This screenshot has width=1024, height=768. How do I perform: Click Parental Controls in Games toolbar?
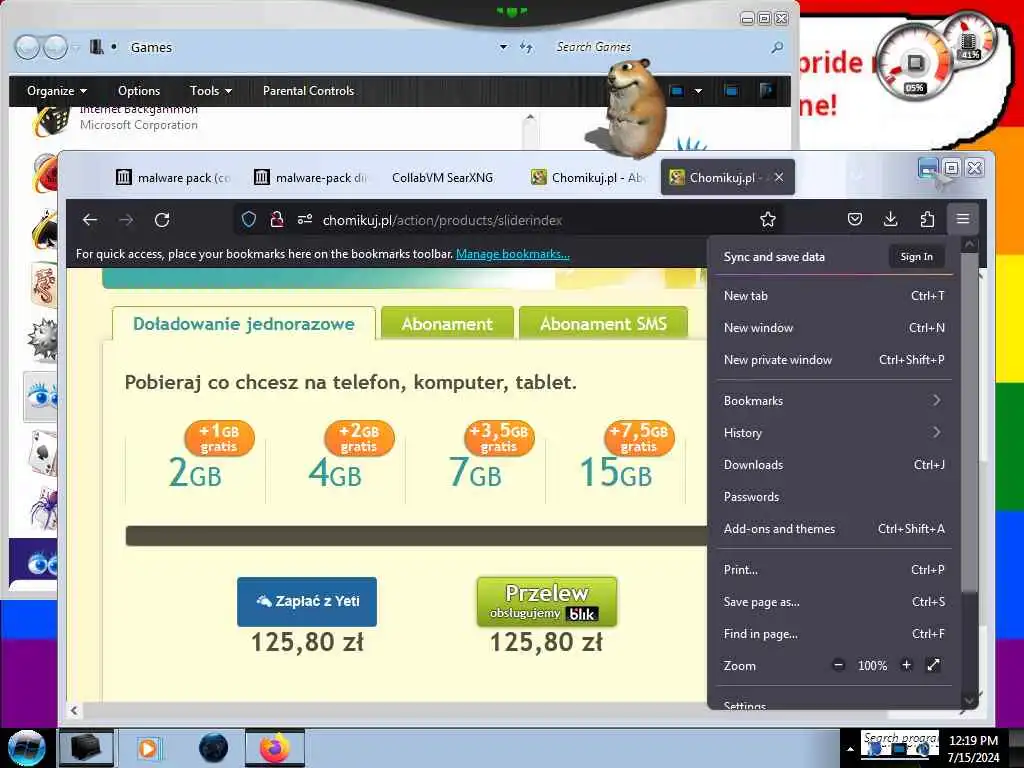(308, 91)
